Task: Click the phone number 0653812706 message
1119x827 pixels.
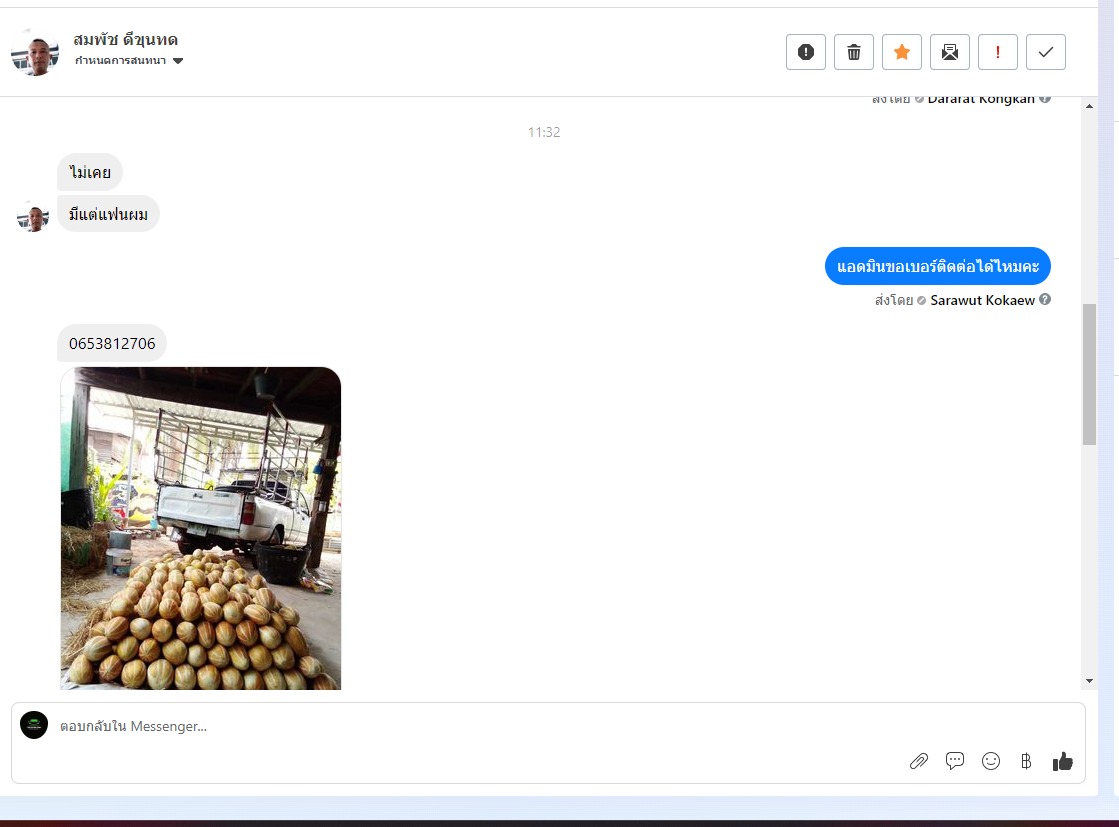Action: tap(112, 343)
